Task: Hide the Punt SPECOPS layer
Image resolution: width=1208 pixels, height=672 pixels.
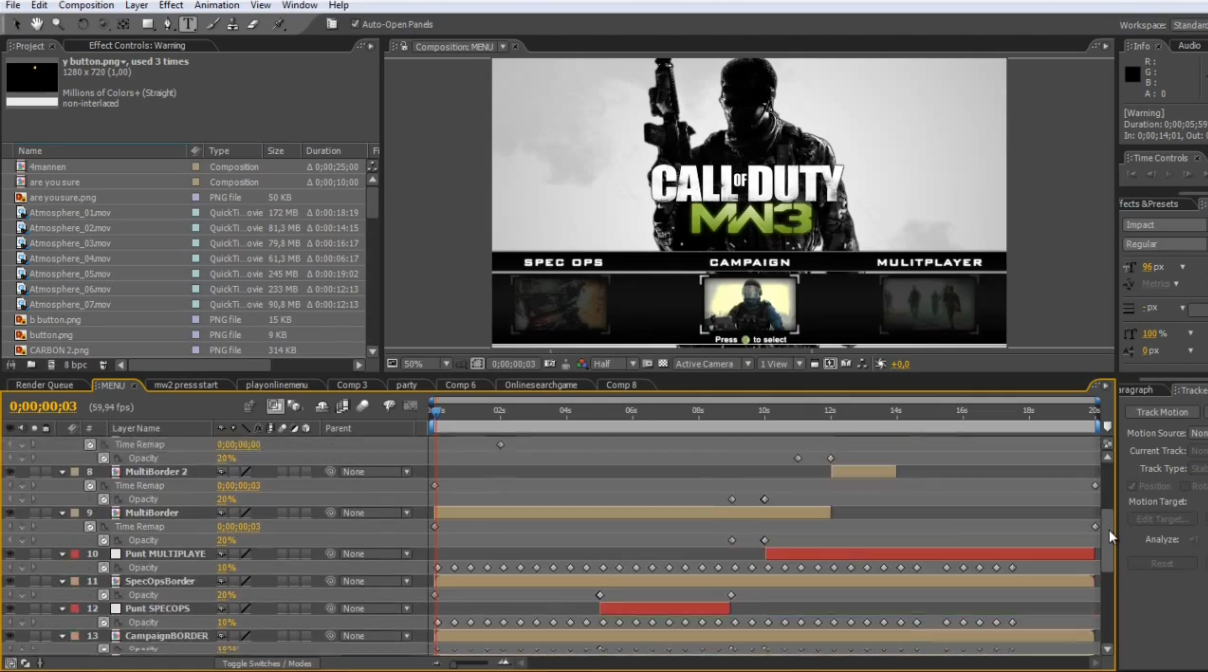Action: pyautogui.click(x=11, y=608)
